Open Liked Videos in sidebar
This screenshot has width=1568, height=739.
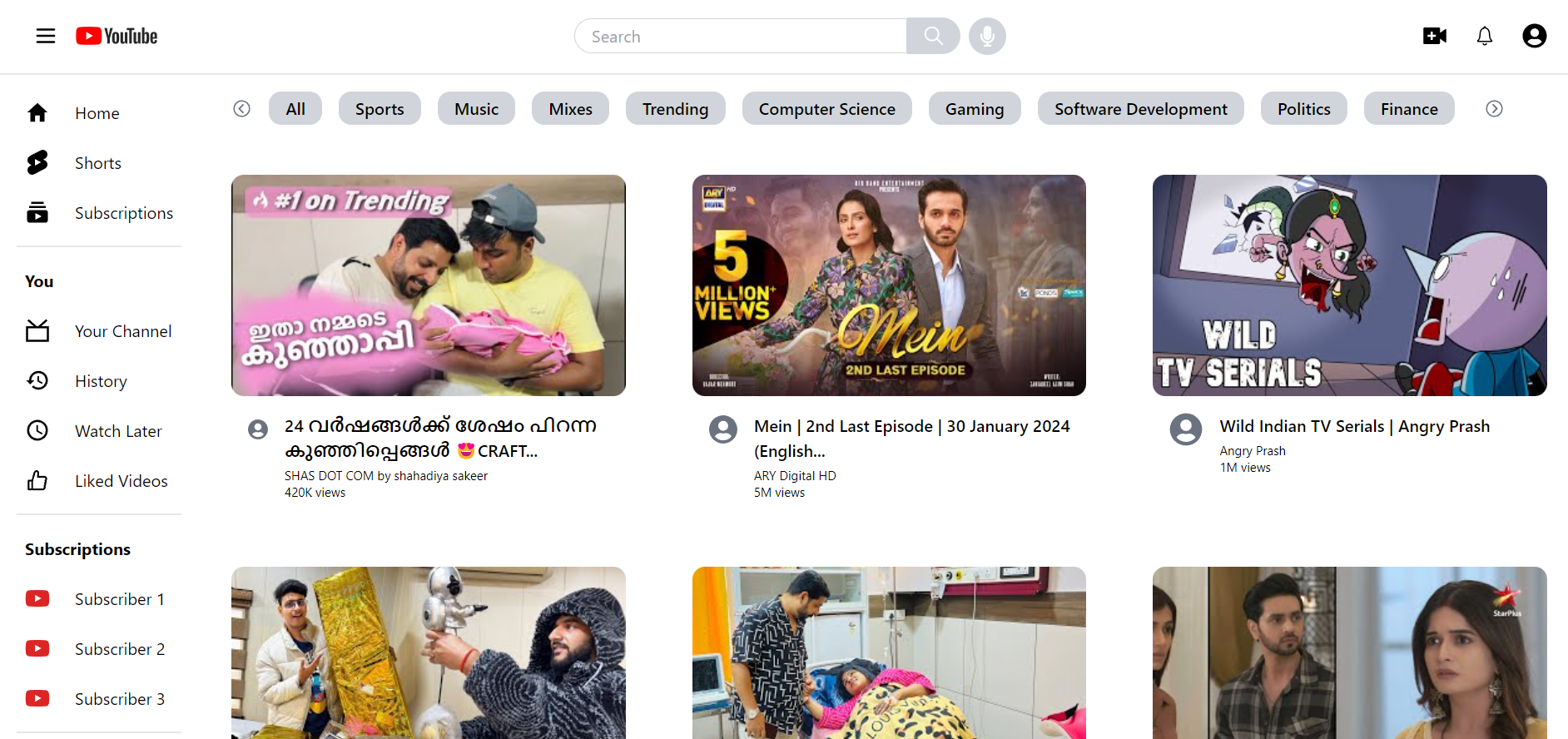[x=121, y=481]
